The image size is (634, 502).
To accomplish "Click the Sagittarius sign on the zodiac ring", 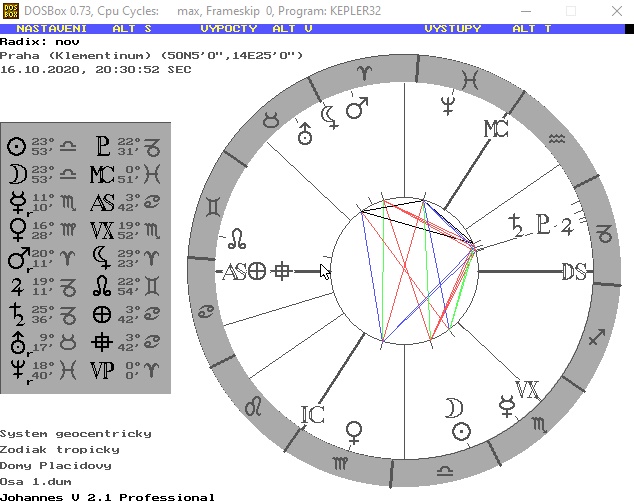I will [597, 337].
